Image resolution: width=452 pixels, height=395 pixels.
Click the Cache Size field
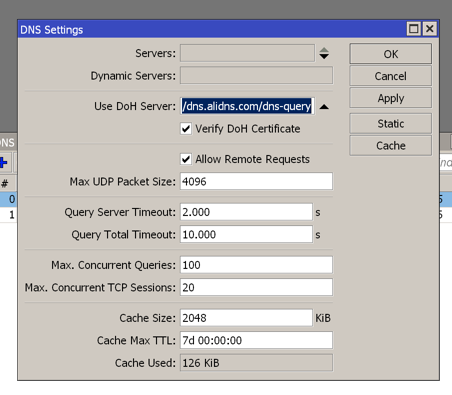tap(246, 318)
